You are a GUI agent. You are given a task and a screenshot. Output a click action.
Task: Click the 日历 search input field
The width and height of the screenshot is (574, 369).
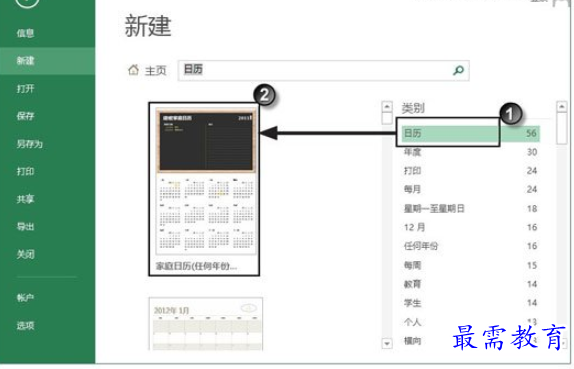pyautogui.click(x=323, y=70)
